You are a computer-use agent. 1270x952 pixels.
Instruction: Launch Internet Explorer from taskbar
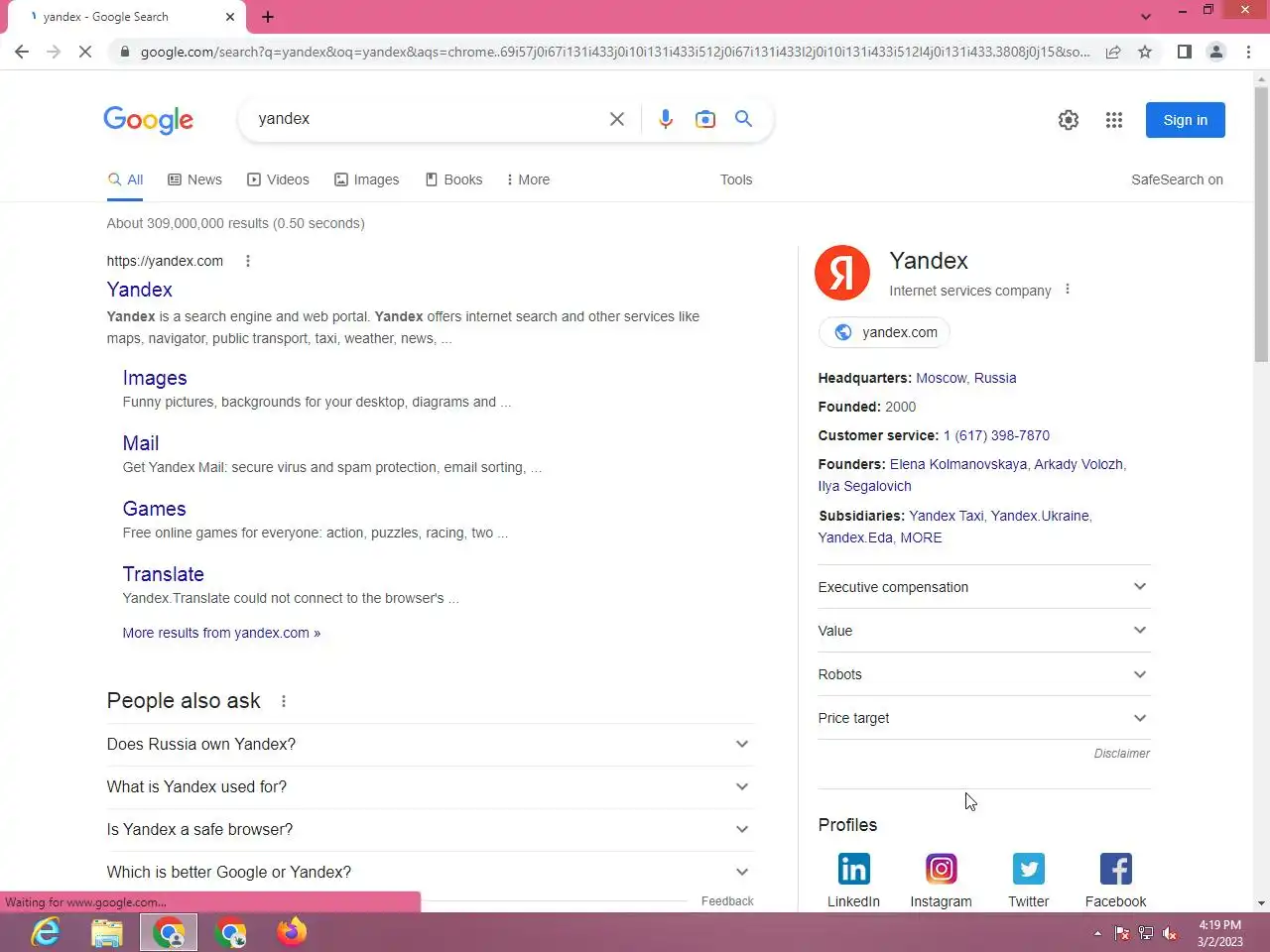click(46, 932)
